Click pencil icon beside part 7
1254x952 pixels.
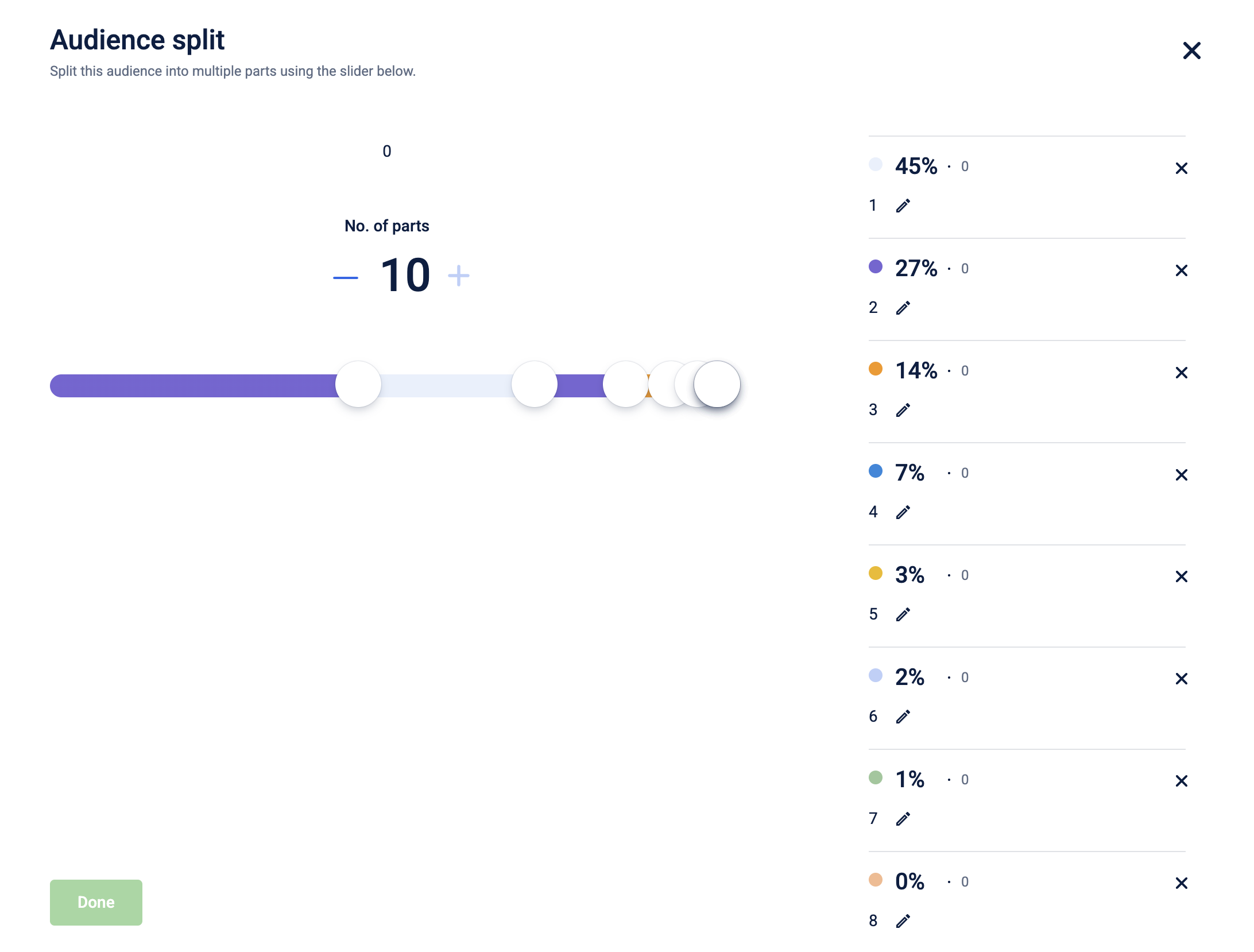pos(903,819)
